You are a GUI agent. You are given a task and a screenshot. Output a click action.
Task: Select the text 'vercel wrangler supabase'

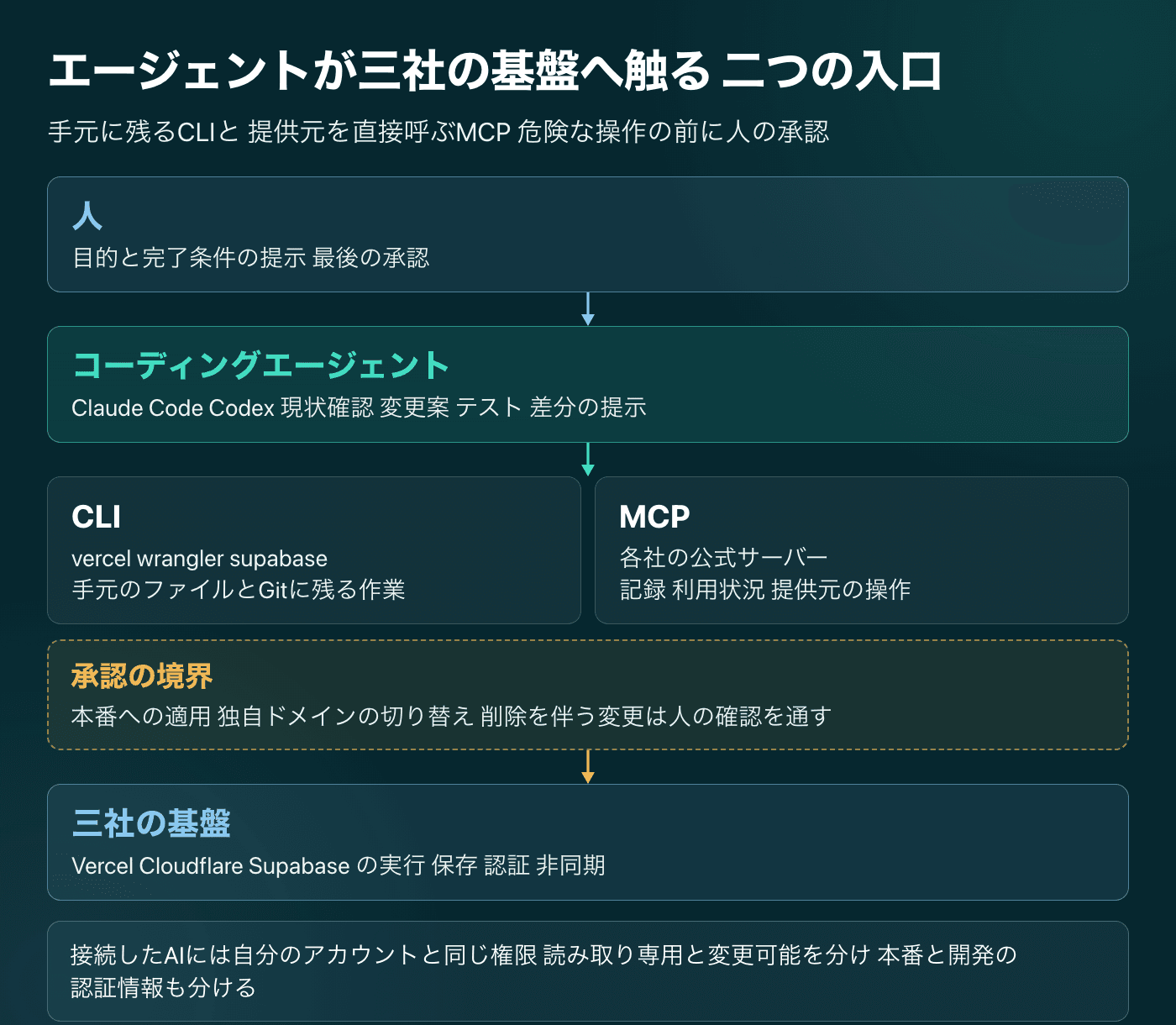pos(199,559)
